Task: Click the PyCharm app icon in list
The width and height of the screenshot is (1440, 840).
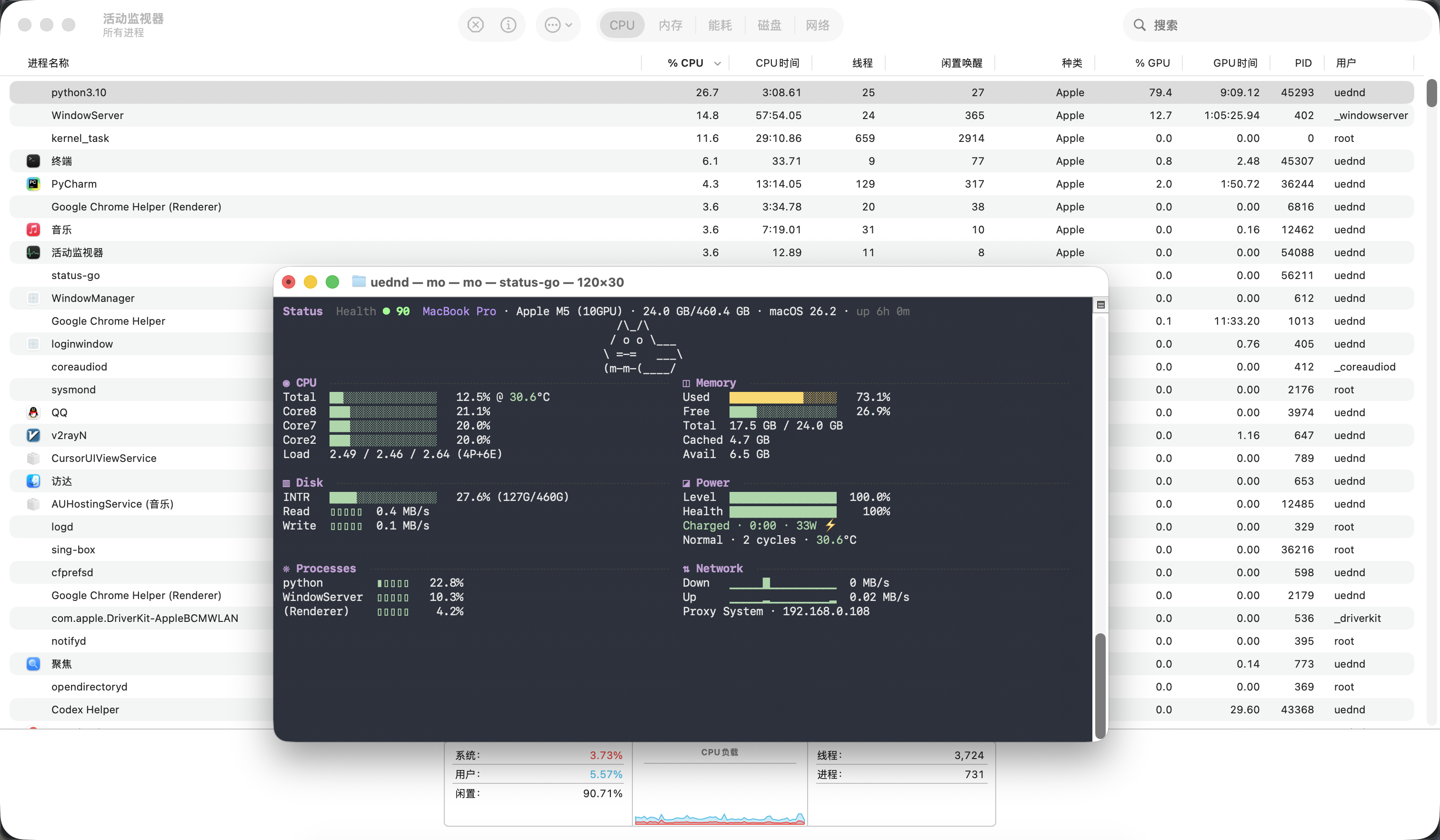Action: [x=33, y=184]
